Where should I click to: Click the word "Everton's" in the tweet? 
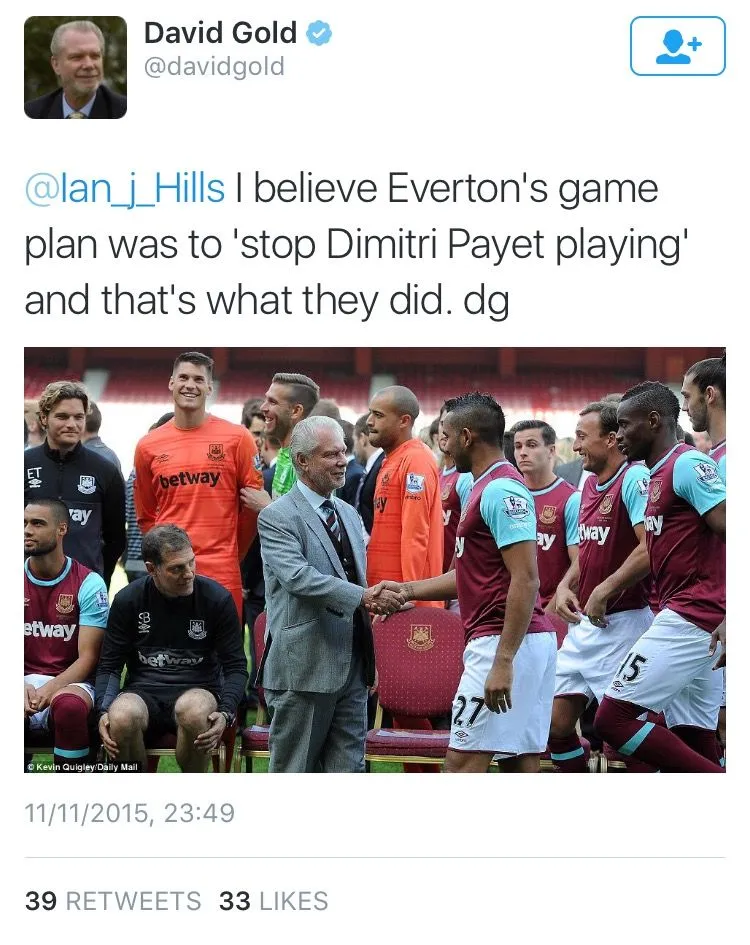click(467, 188)
